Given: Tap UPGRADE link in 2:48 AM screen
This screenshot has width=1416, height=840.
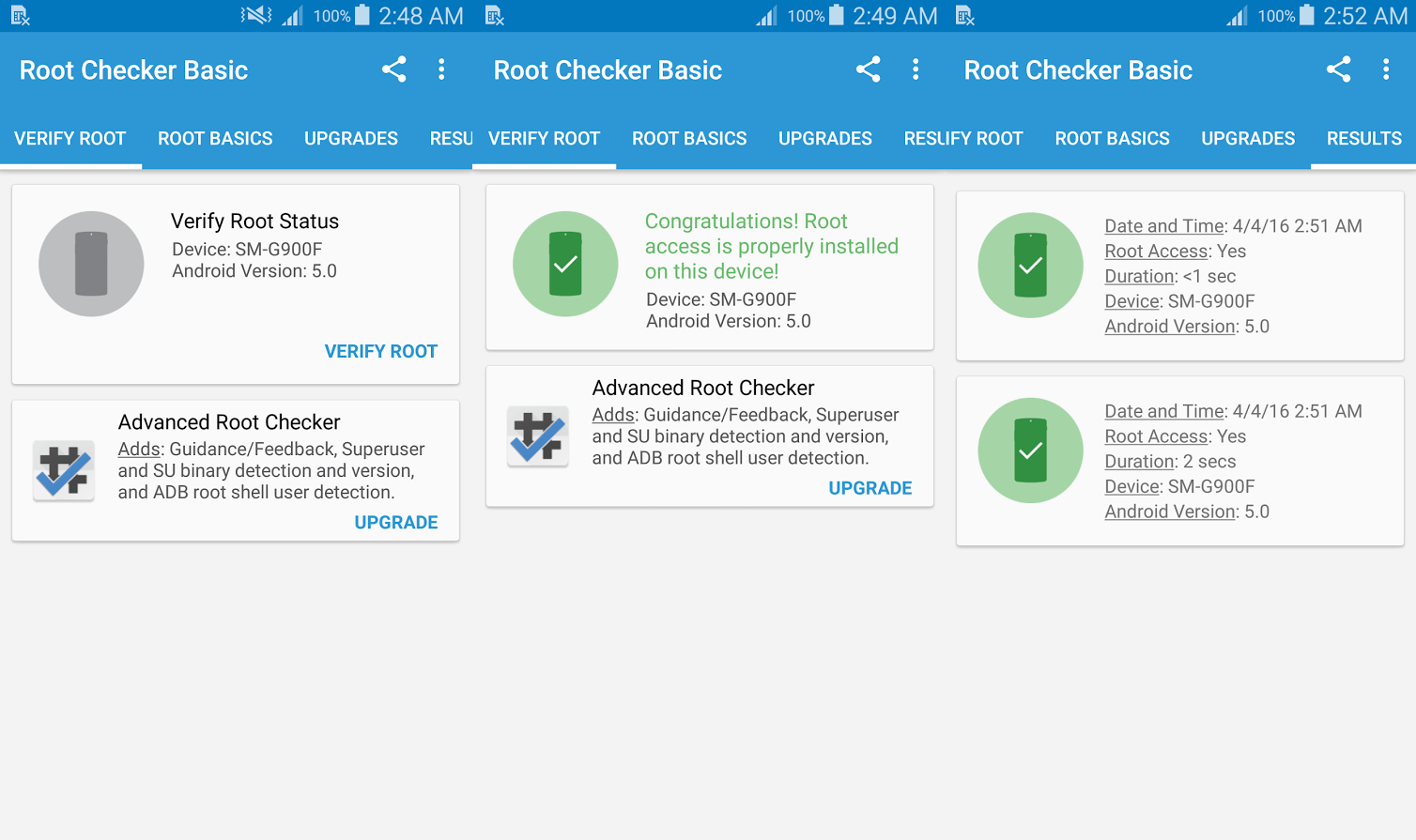Looking at the screenshot, I should 396,523.
